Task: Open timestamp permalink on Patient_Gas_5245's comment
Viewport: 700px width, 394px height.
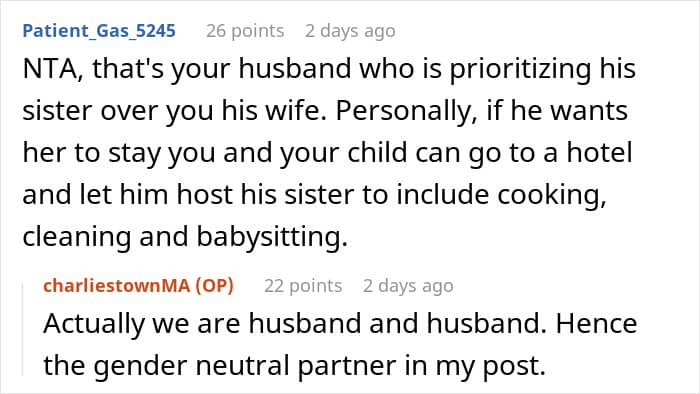Action: pyautogui.click(x=350, y=31)
